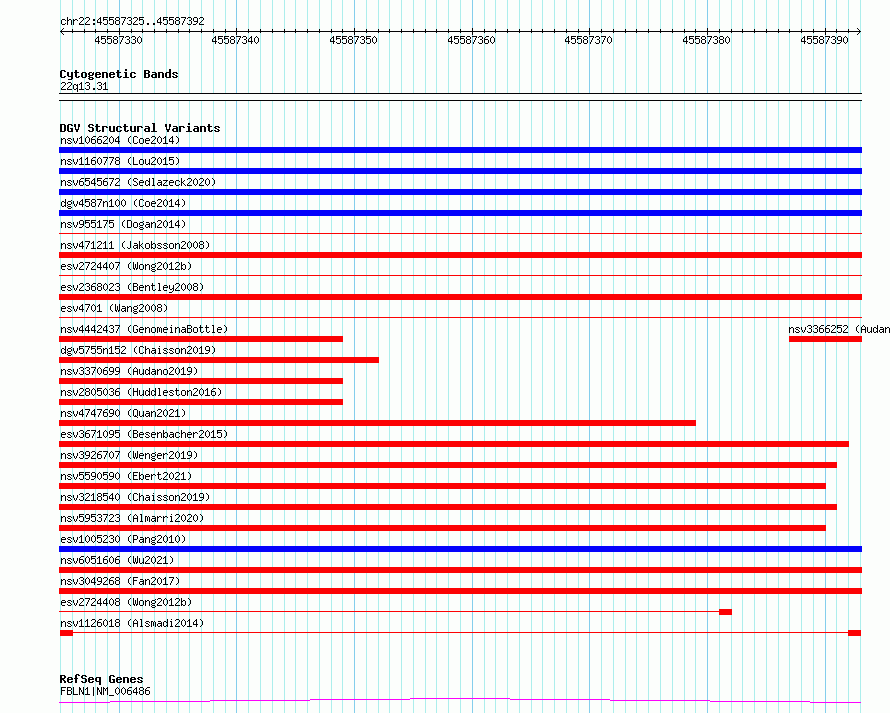Viewport: 890px width, 713px height.
Task: Click the red bar under nsv3370699
Action: [x=201, y=381]
